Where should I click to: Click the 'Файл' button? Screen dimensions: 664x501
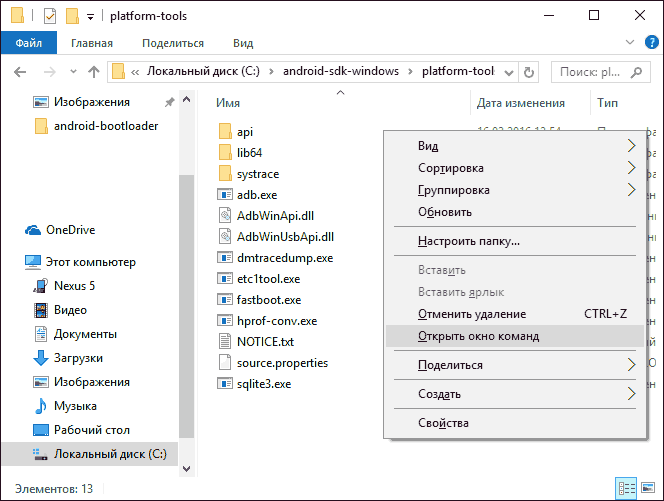(29, 43)
